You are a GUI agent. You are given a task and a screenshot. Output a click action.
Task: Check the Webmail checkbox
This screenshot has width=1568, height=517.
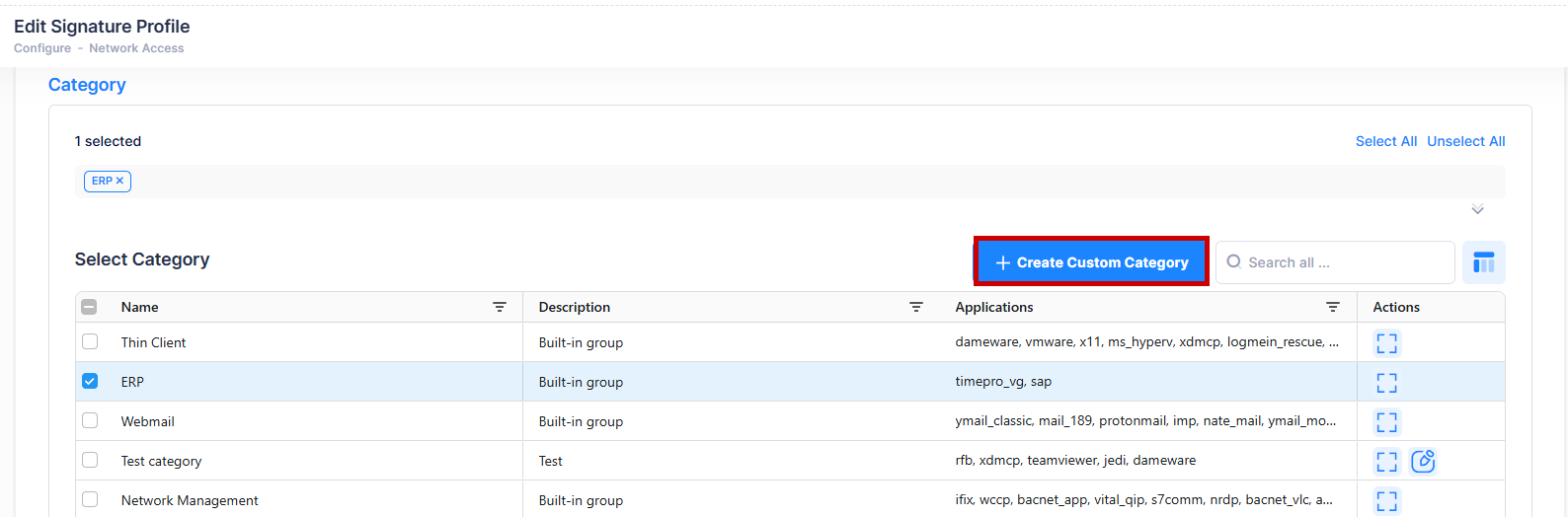click(90, 421)
